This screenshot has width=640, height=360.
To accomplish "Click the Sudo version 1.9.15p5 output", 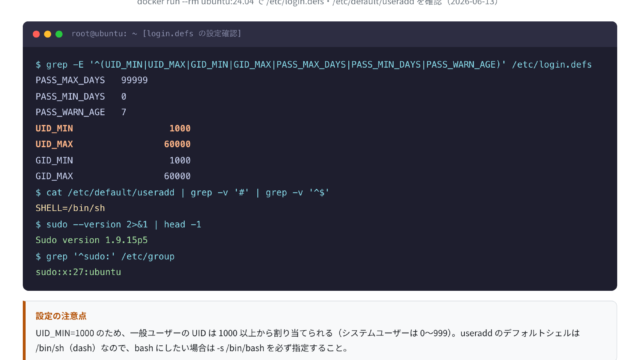I will coord(91,240).
